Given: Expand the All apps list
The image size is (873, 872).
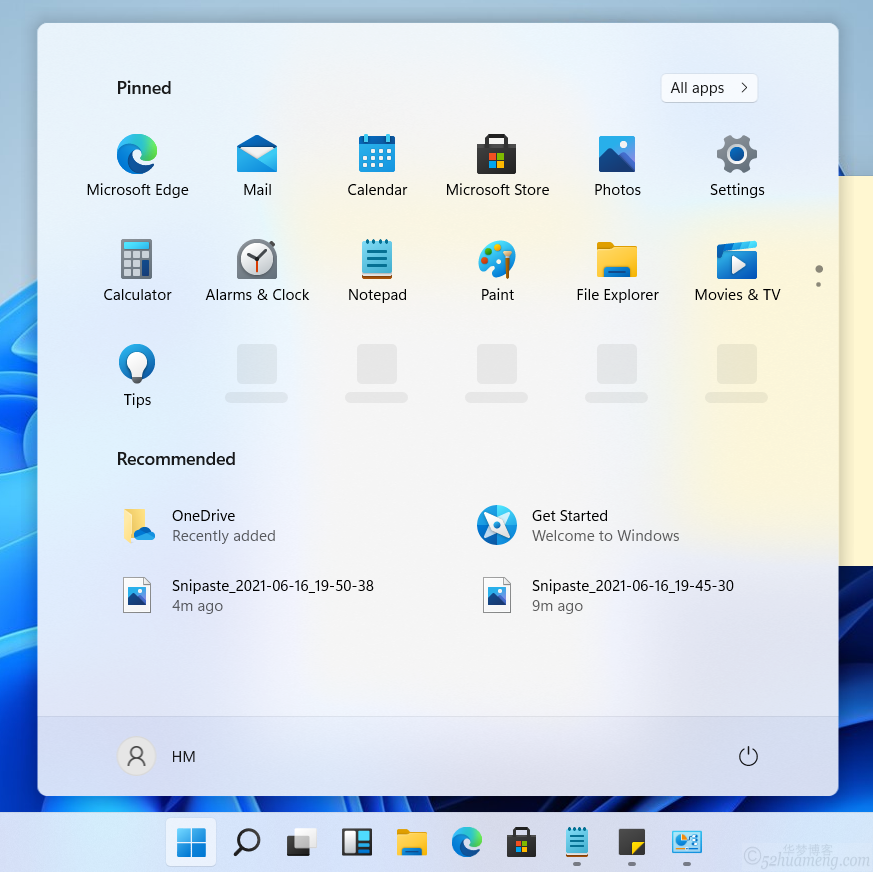Looking at the screenshot, I should point(709,88).
